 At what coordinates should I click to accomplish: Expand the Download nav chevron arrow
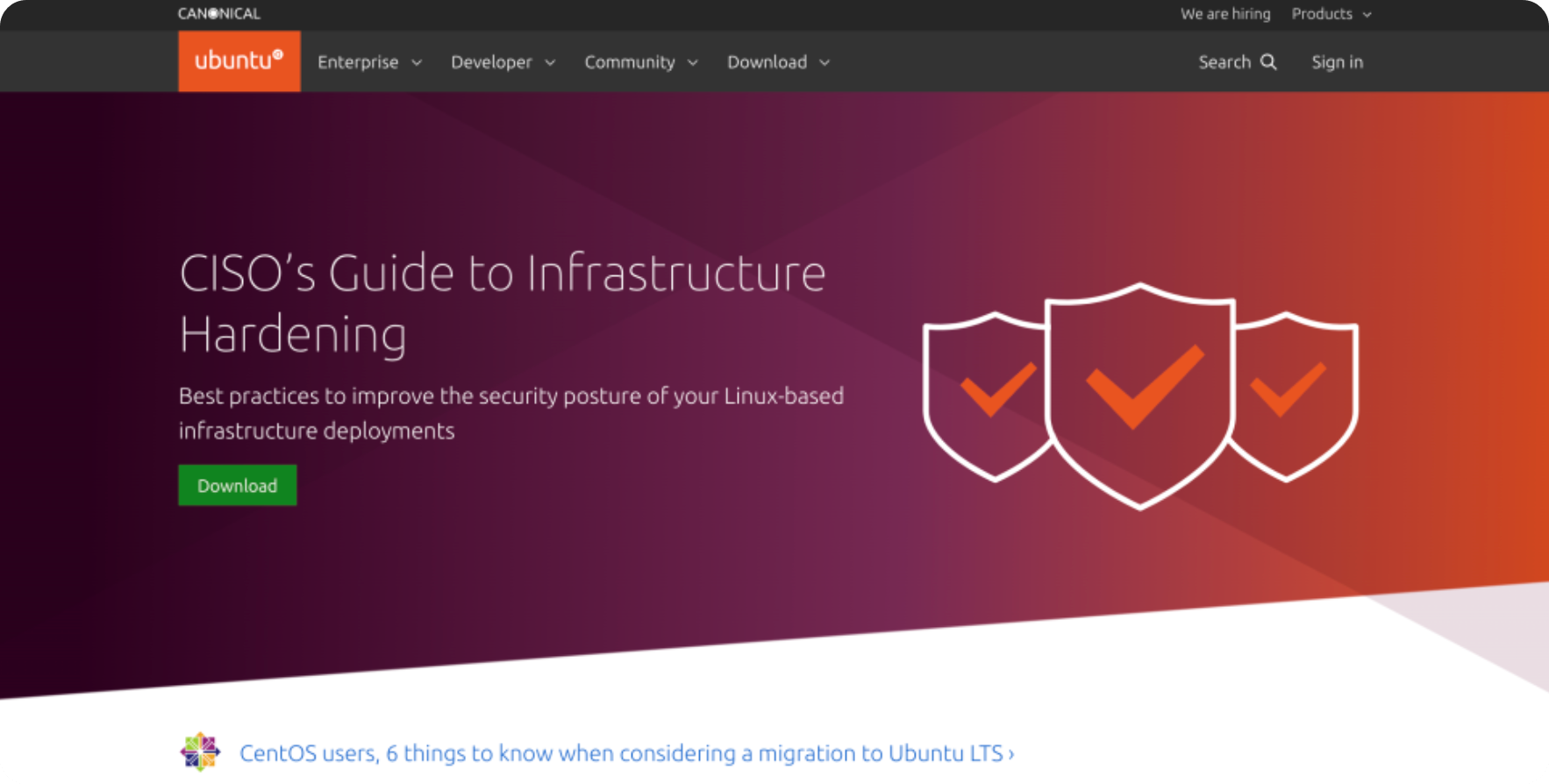(824, 63)
